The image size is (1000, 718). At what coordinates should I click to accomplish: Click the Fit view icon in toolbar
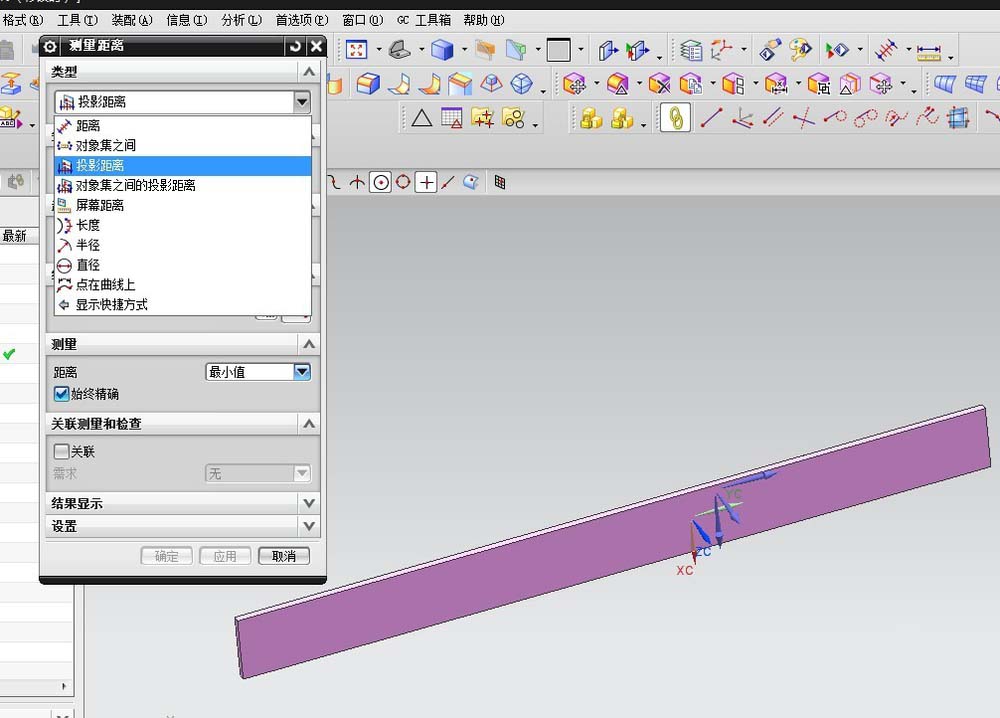pos(357,50)
